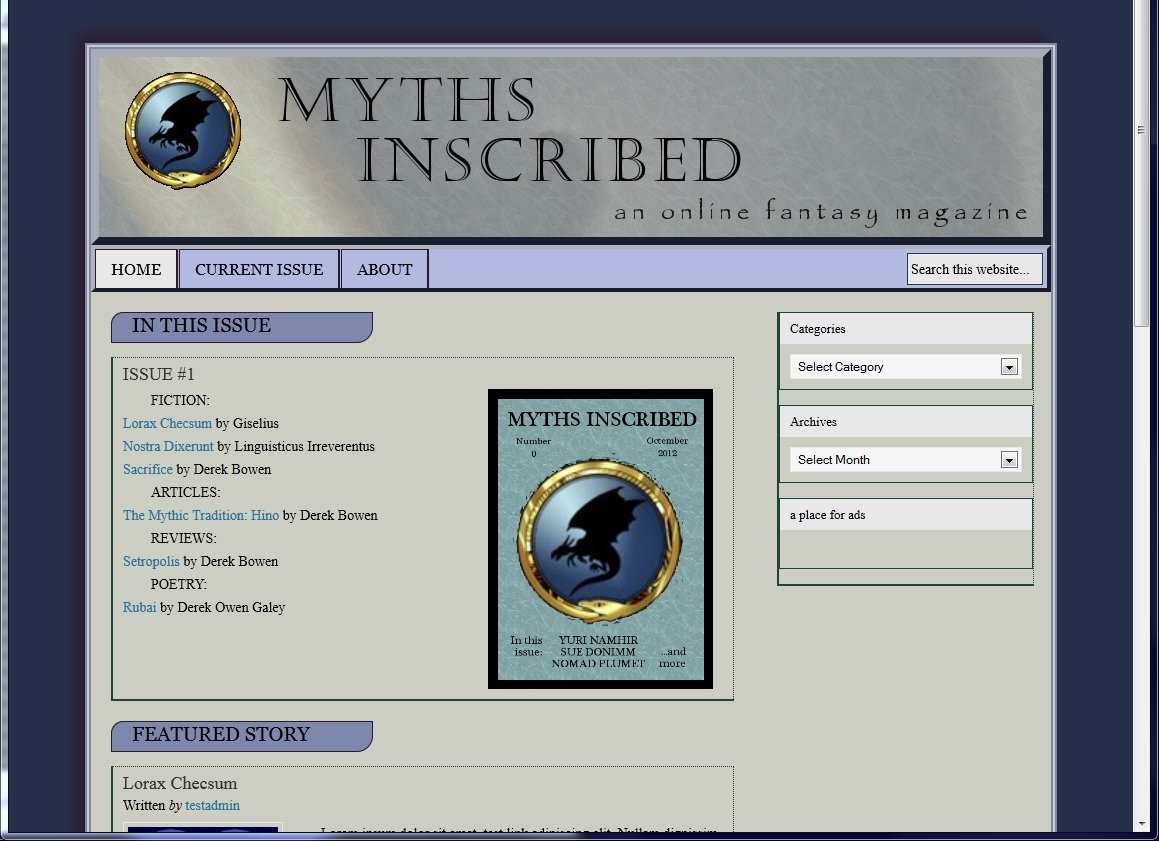Open the ABOUT page
1159x841 pixels.
tap(384, 269)
